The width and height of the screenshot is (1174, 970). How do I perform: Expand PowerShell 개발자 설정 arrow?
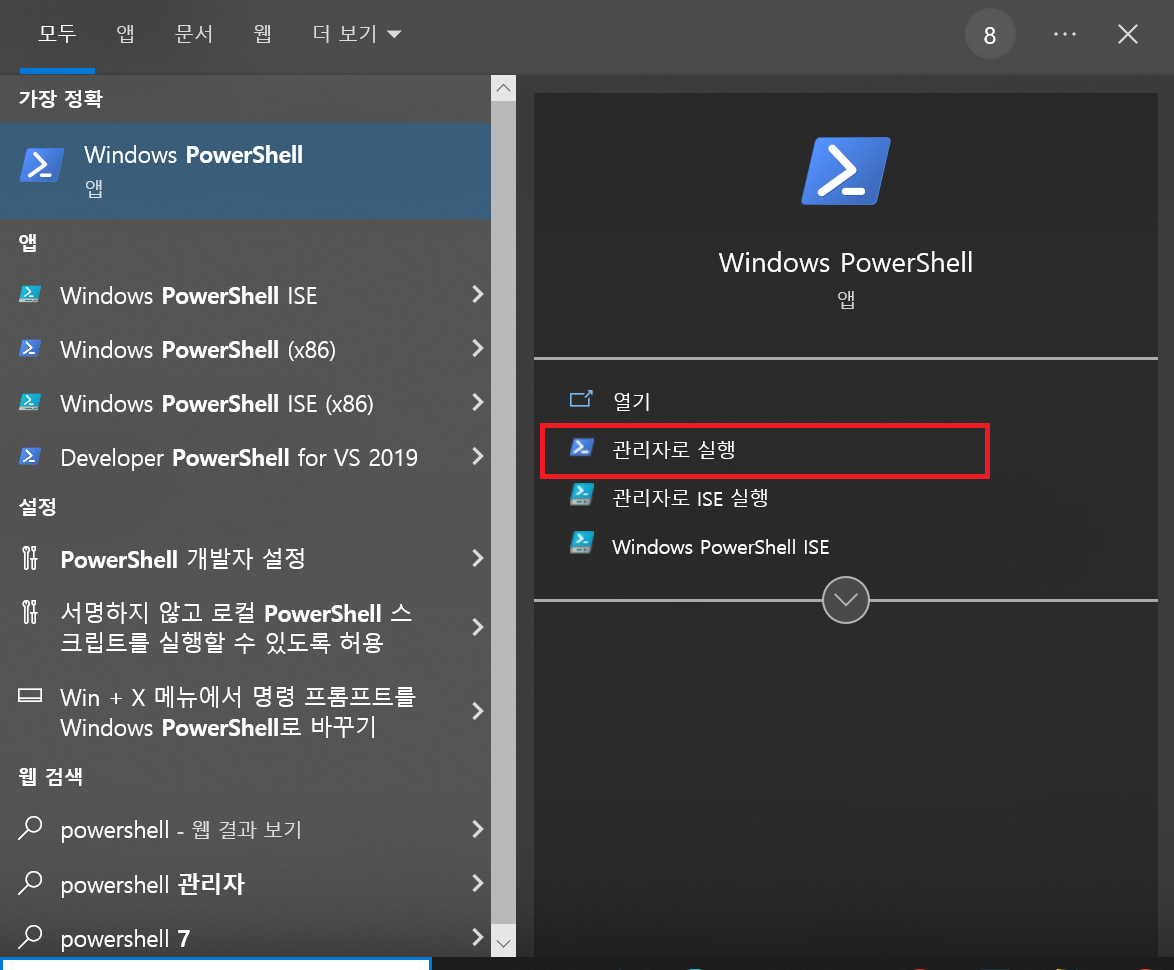point(478,558)
